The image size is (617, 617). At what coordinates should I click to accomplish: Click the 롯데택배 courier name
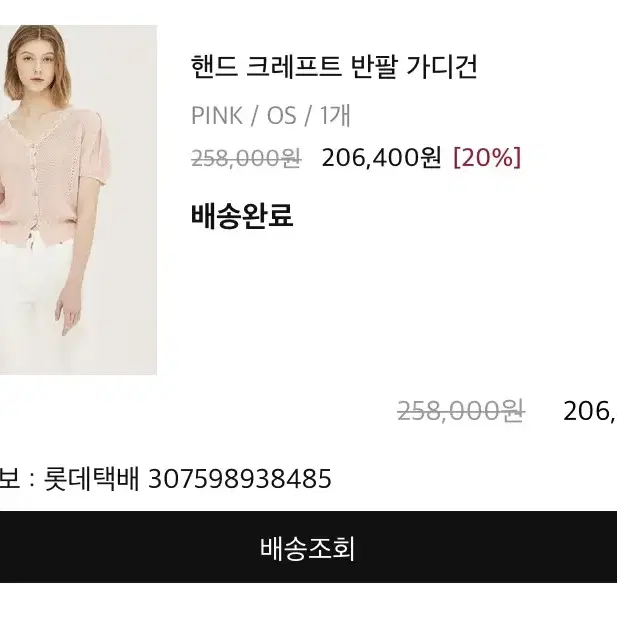click(x=91, y=478)
